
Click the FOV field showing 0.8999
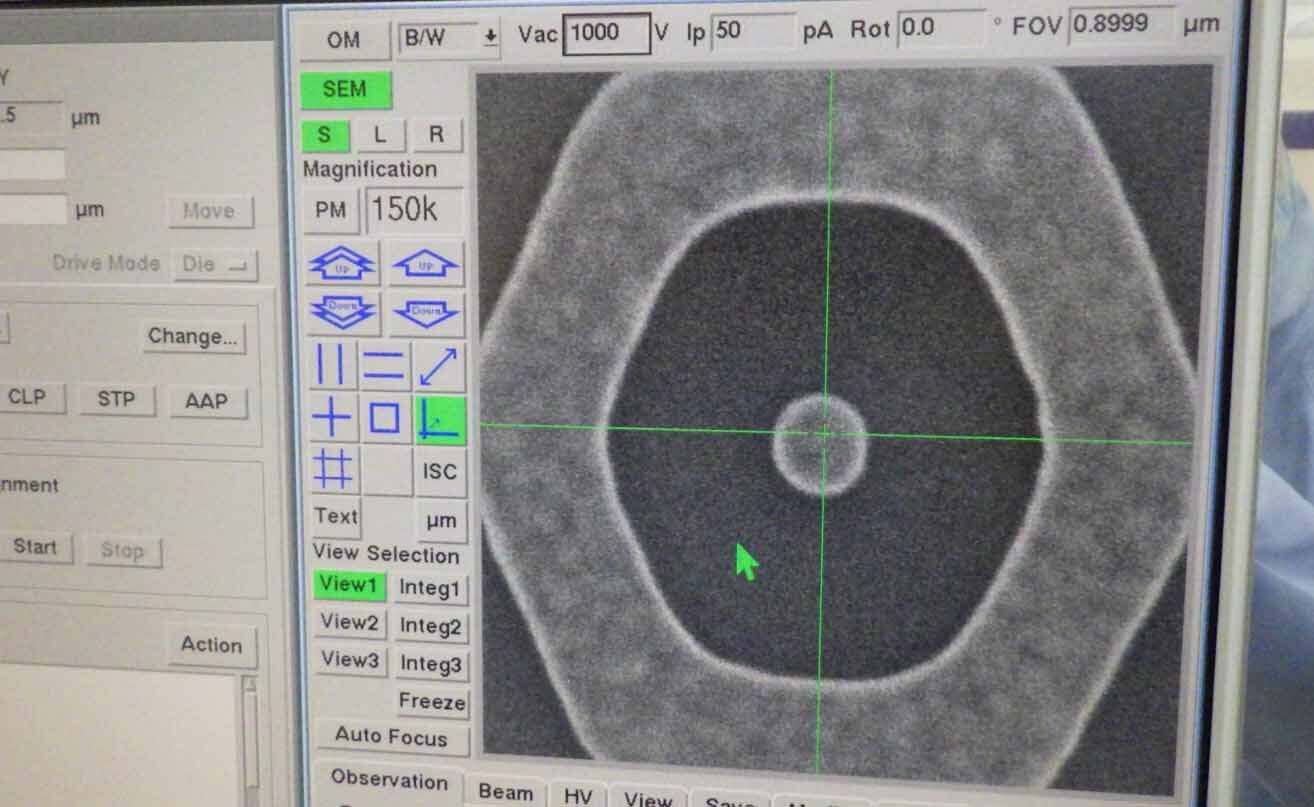pyautogui.click(x=1120, y=26)
